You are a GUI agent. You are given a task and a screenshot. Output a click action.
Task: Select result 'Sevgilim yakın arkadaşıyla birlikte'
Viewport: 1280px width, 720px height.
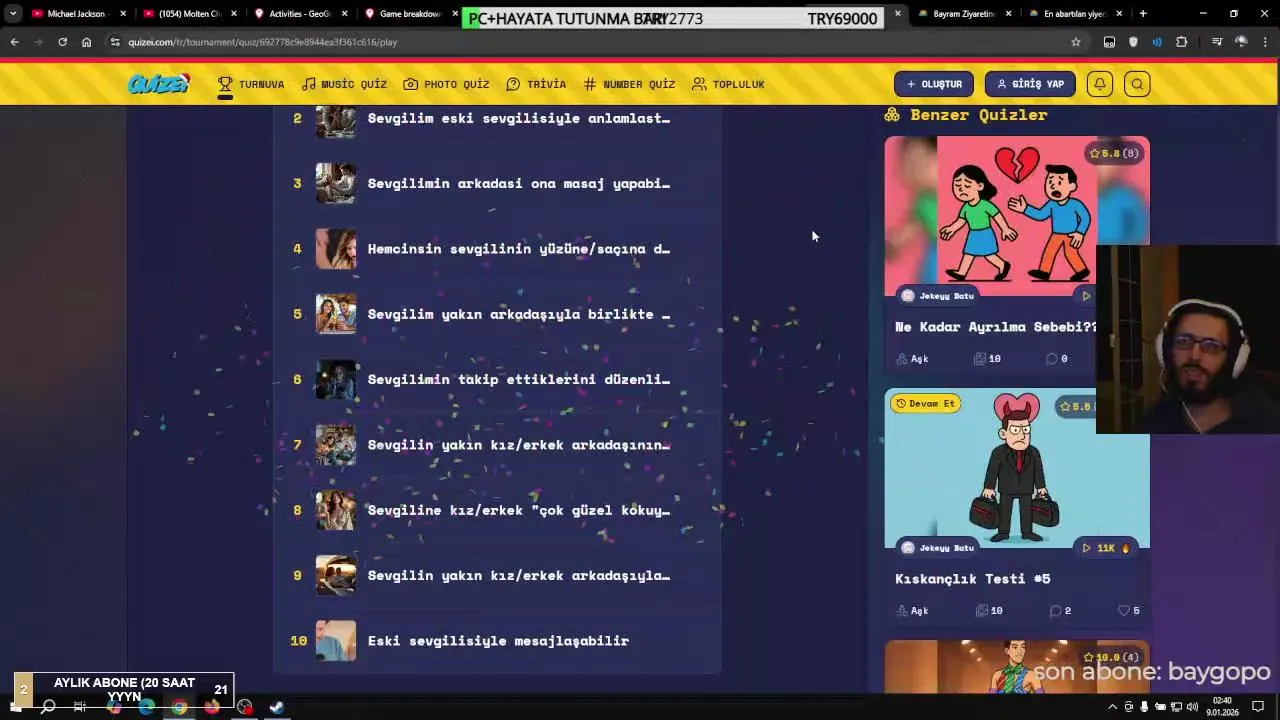point(497,314)
